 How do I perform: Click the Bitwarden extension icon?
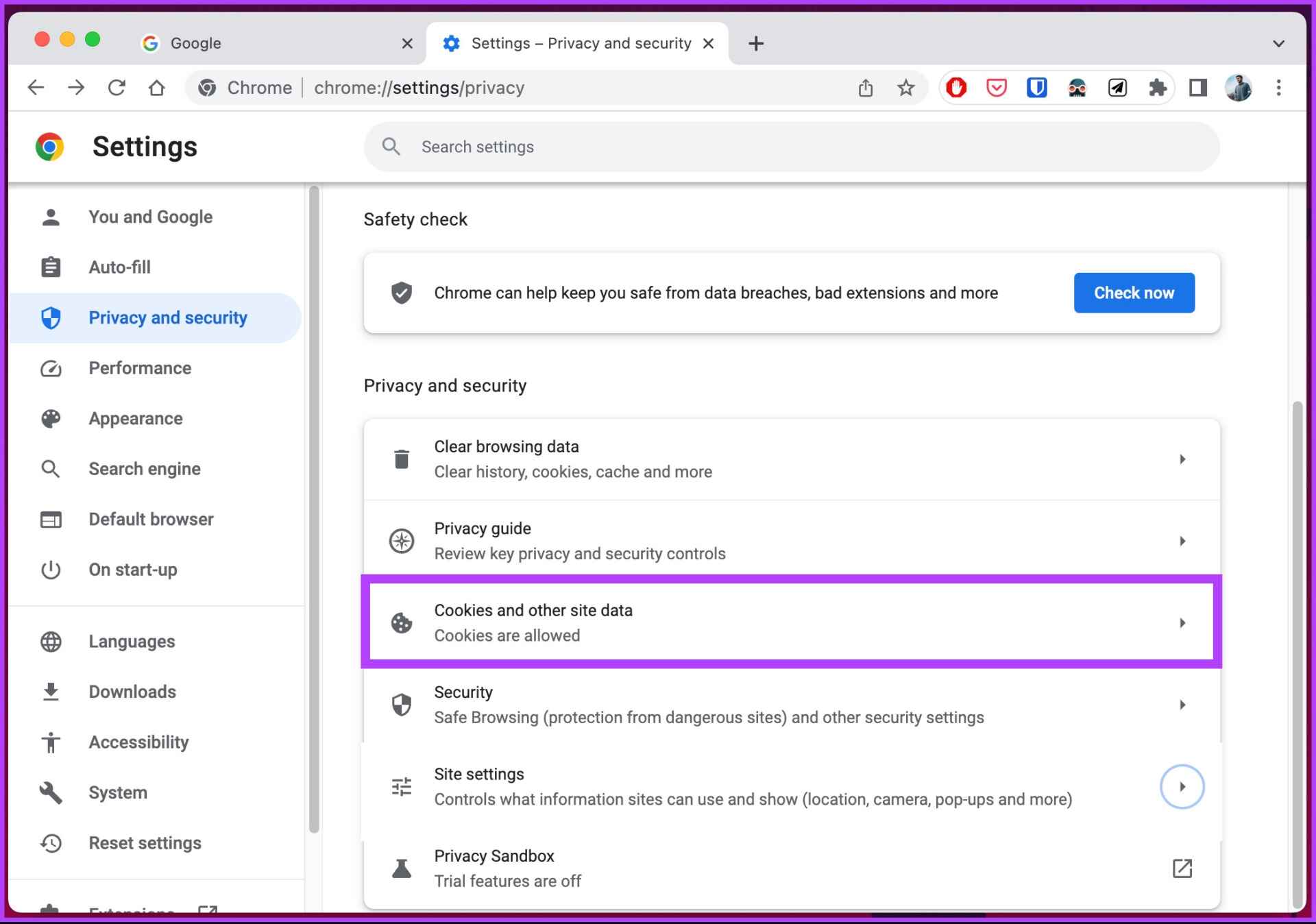coord(1036,88)
